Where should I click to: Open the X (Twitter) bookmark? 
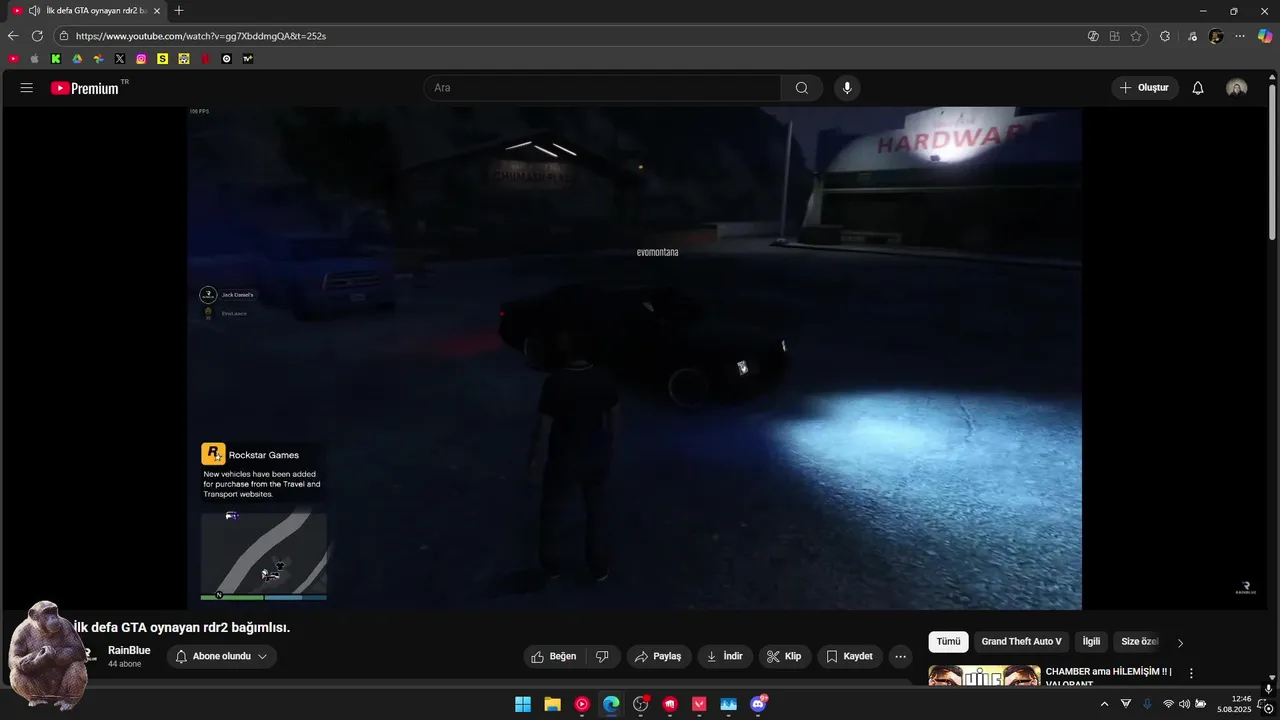pyautogui.click(x=120, y=59)
